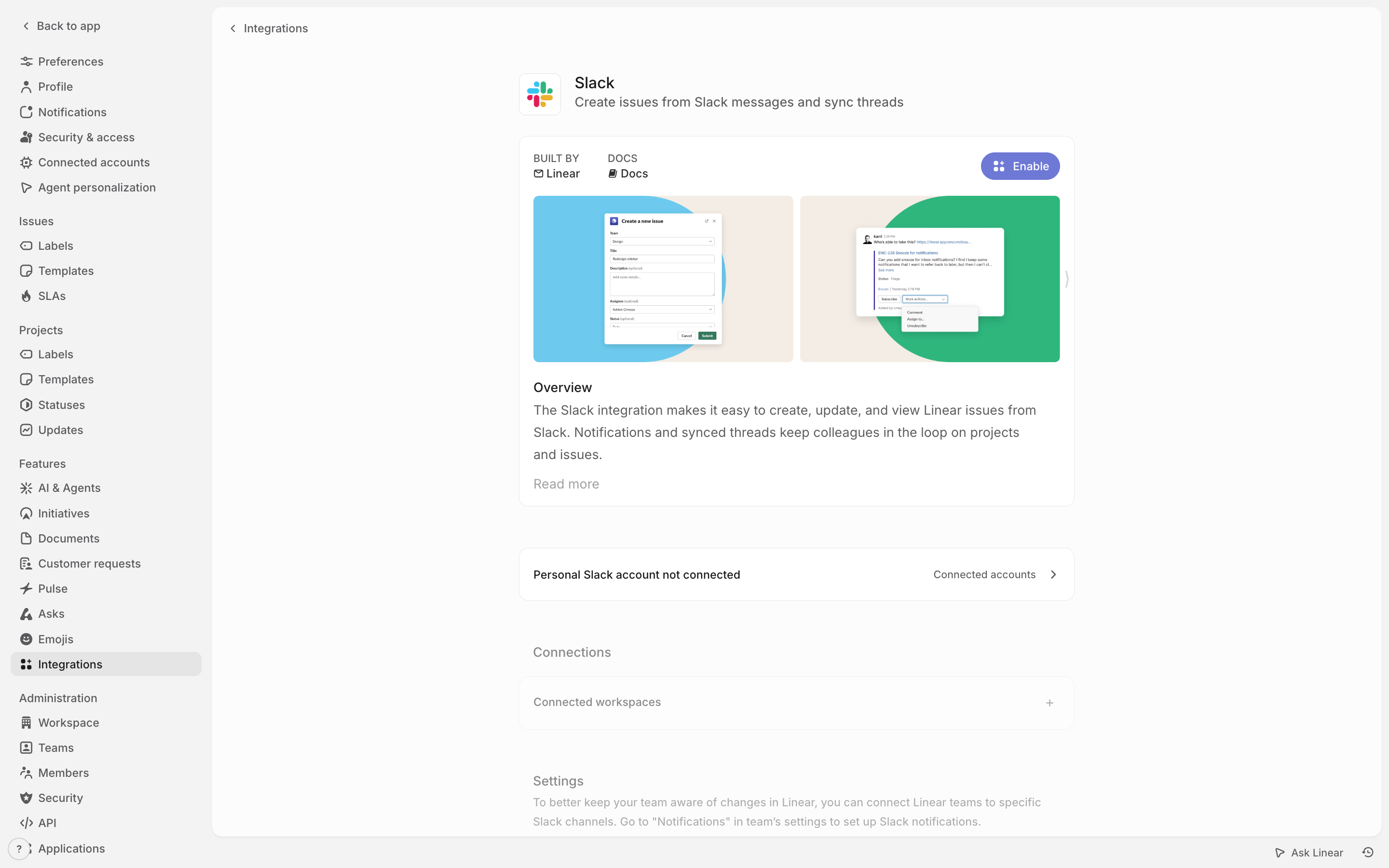Click the AI & Agents icon
The width and height of the screenshot is (1389, 868).
click(x=26, y=488)
